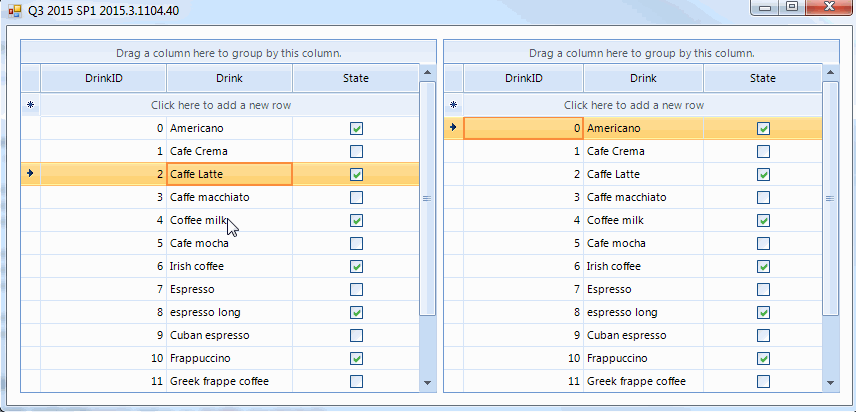Image resolution: width=856 pixels, height=412 pixels.
Task: Sort left grid by DrinkID header
Action: click(103, 78)
